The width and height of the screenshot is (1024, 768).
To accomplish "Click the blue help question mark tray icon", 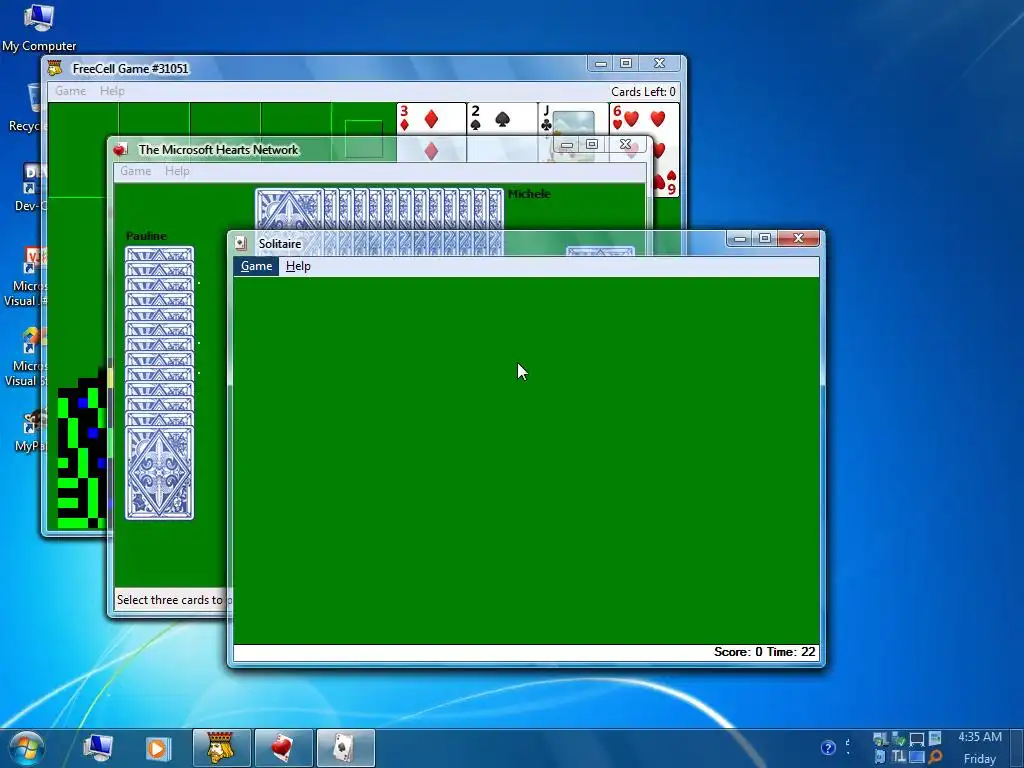I will (828, 748).
